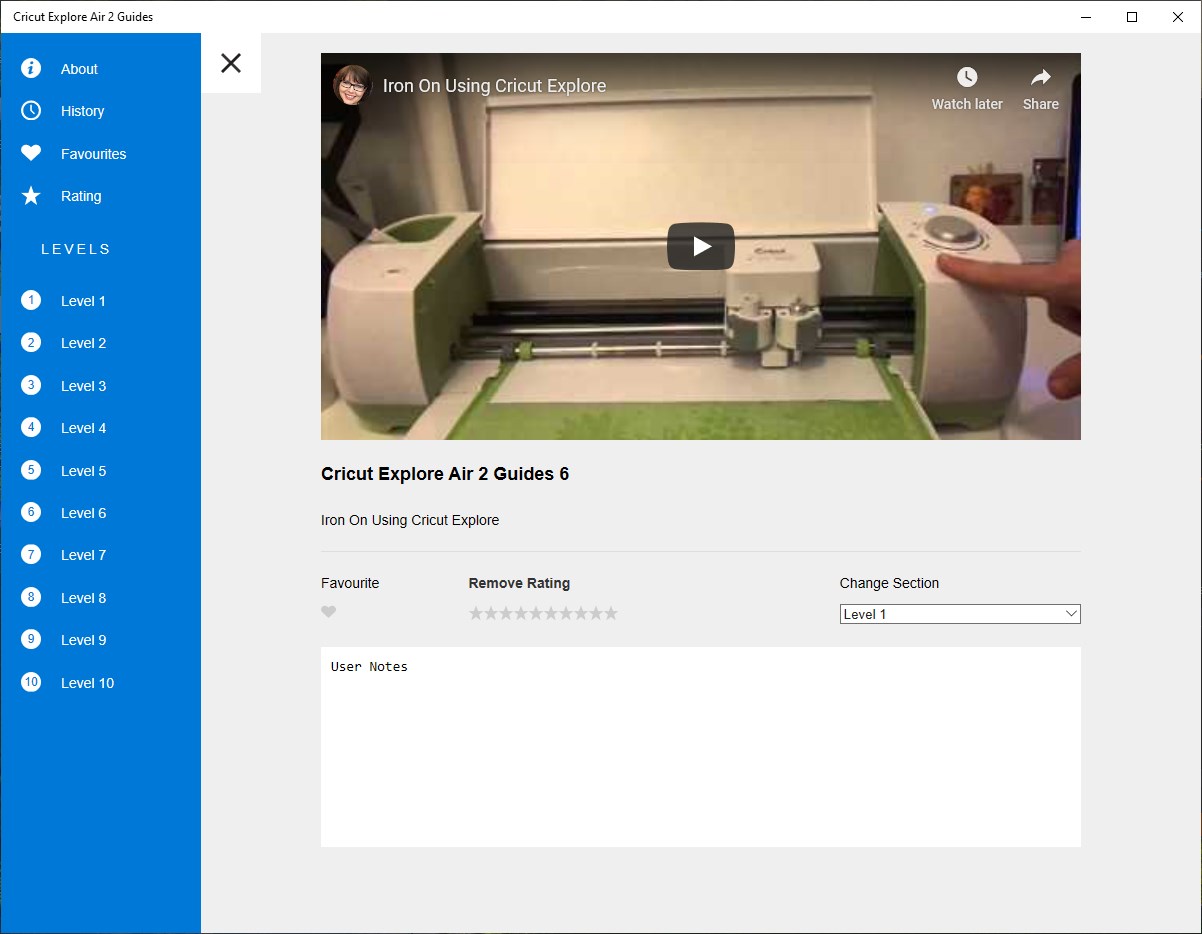1202x934 pixels.
Task: Click Remove Rating
Action: [519, 583]
